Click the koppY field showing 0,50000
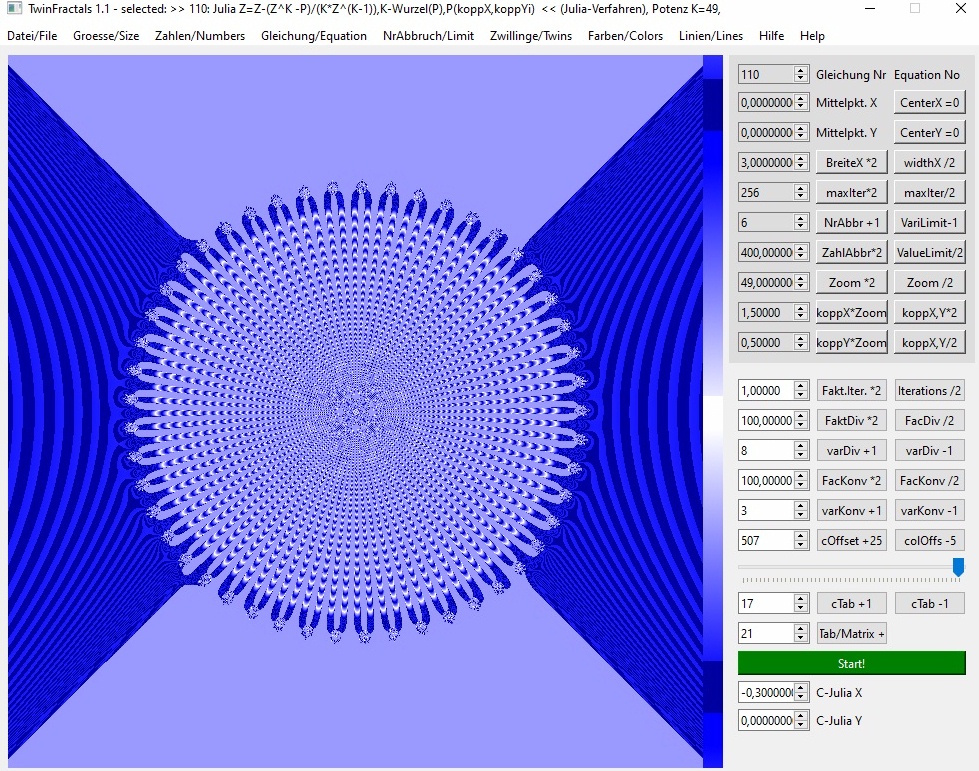 tap(774, 342)
